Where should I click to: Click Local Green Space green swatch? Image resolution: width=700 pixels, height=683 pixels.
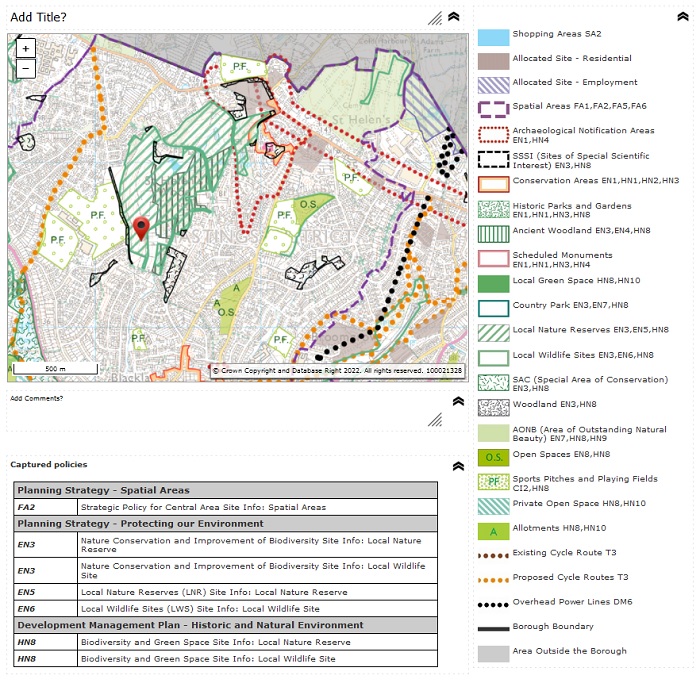pyautogui.click(x=493, y=284)
